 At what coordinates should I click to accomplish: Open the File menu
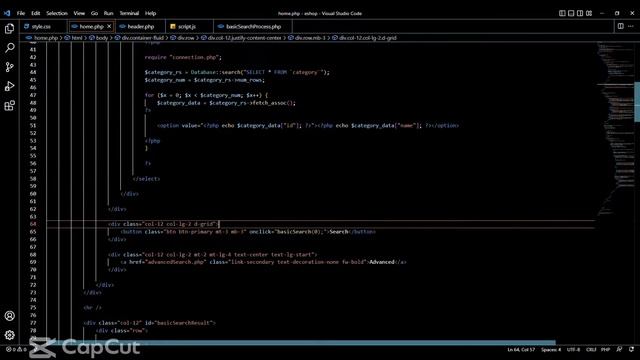pyautogui.click(x=21, y=13)
